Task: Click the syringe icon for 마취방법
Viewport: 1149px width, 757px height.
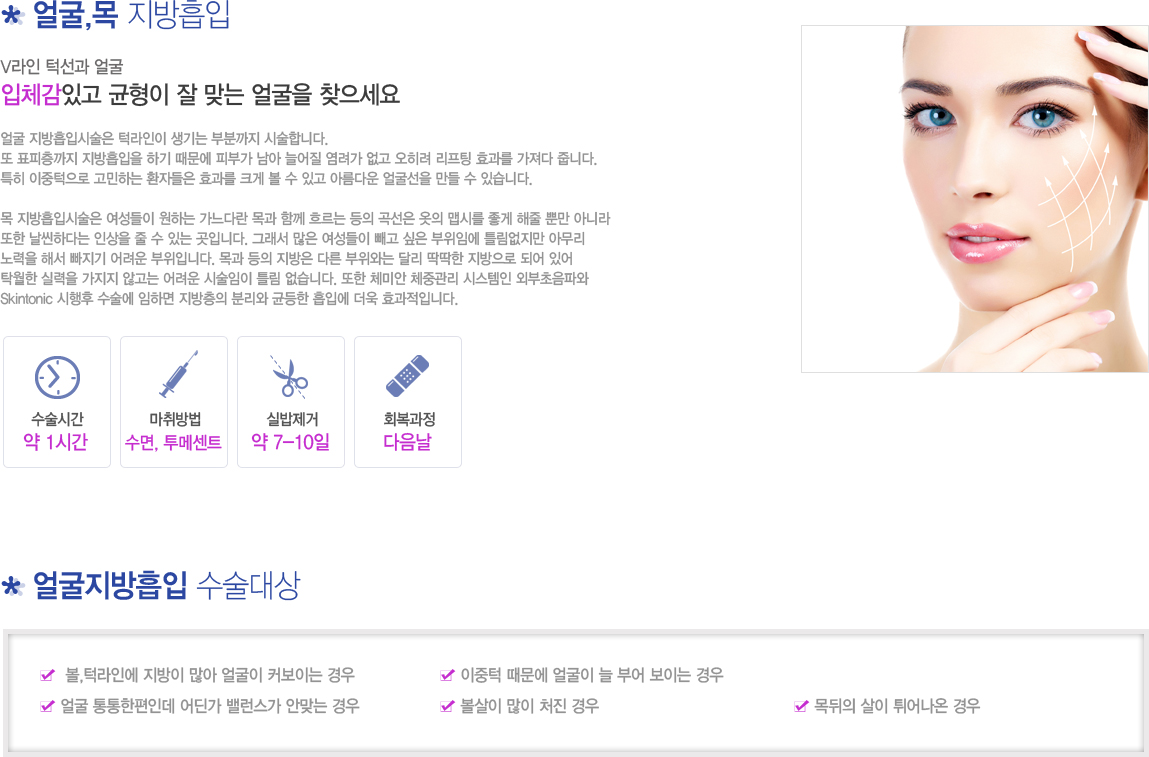Action: point(179,374)
